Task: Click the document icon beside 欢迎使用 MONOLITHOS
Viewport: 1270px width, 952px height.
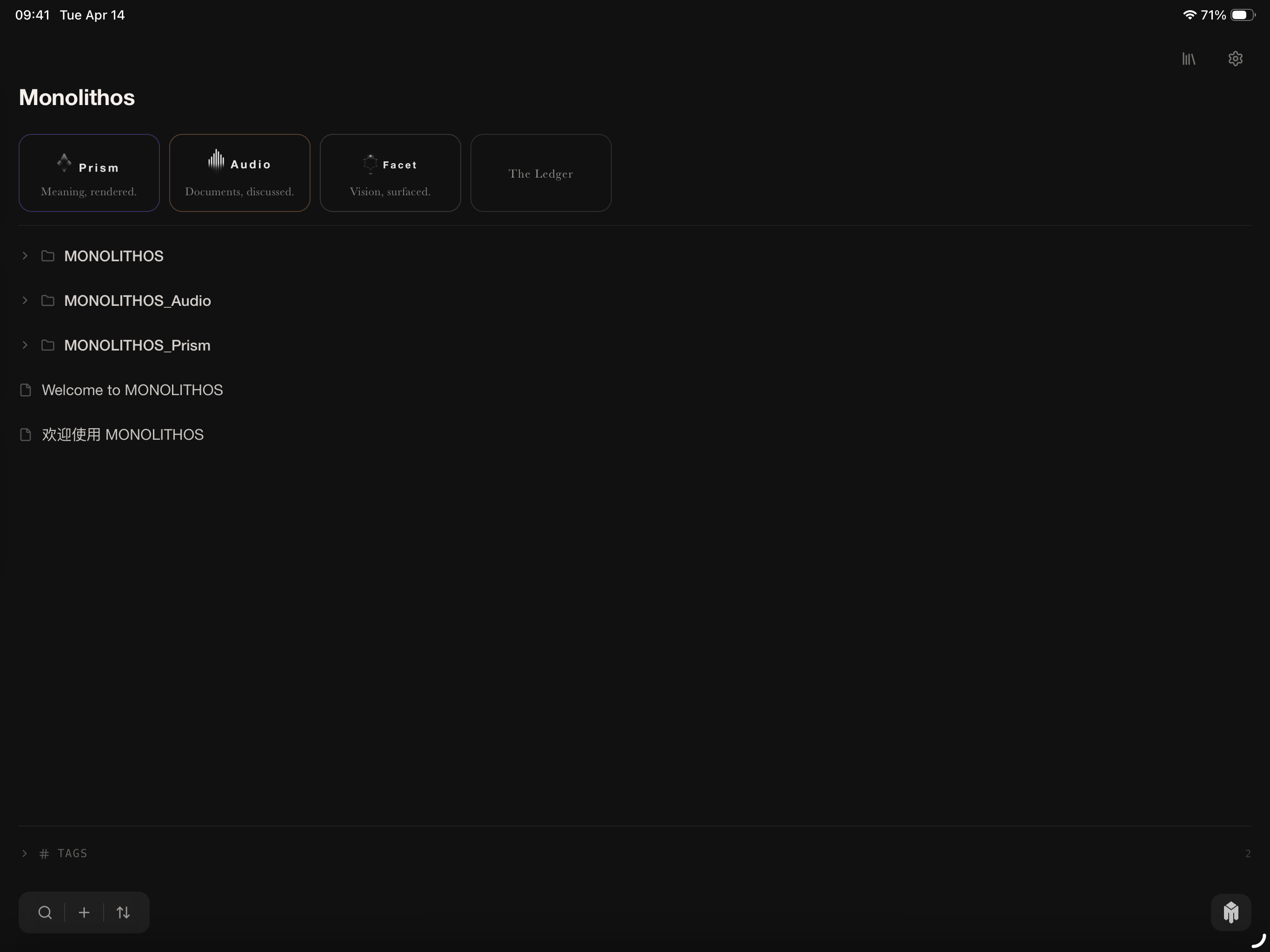Action: pos(25,435)
